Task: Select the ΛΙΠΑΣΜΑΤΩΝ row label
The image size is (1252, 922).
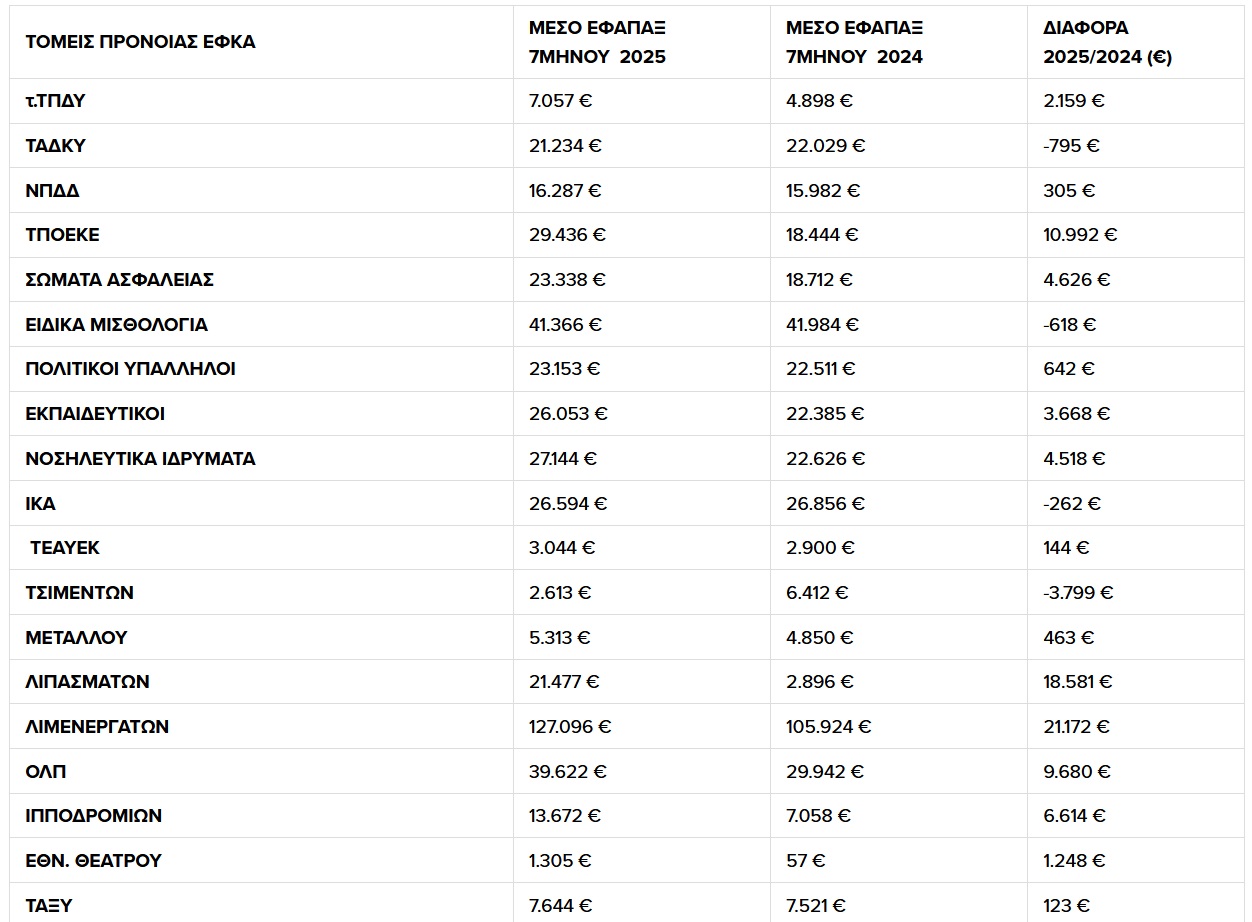Action: tap(87, 682)
